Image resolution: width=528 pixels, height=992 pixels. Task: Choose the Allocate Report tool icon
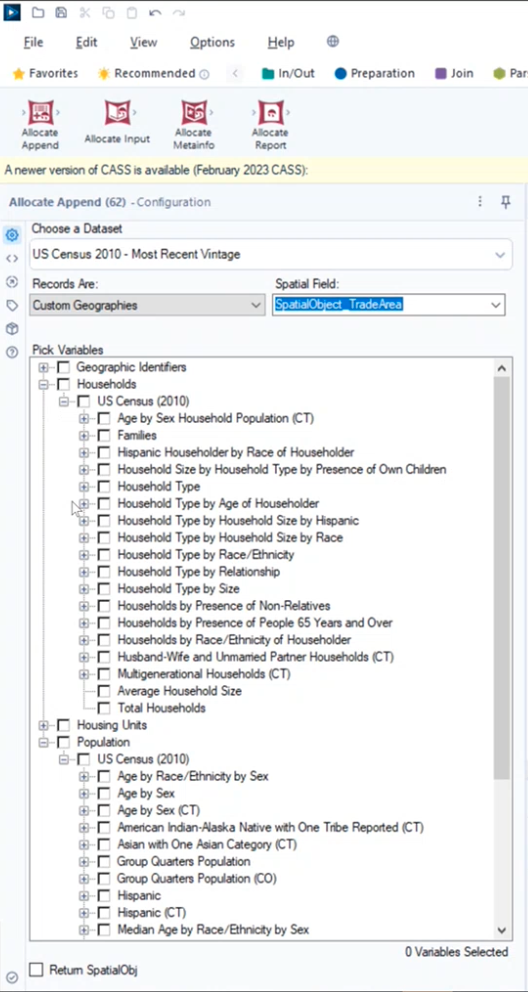[x=270, y=113]
